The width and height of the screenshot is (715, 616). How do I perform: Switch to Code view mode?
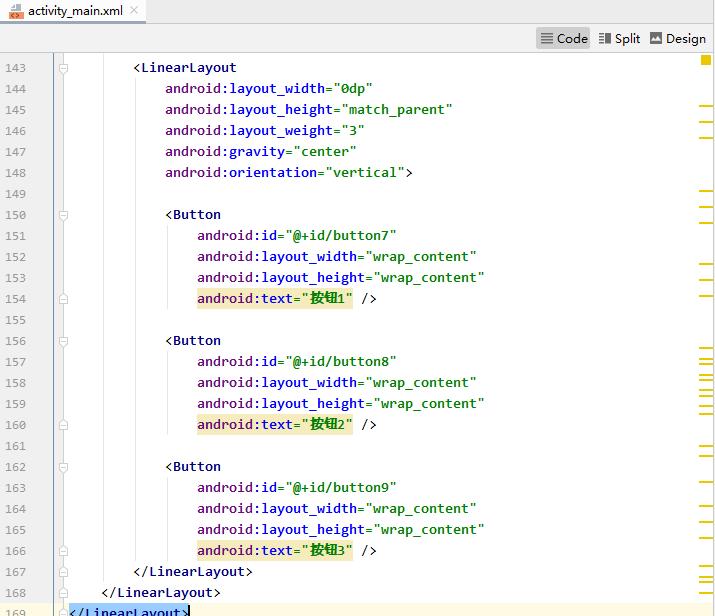(563, 38)
